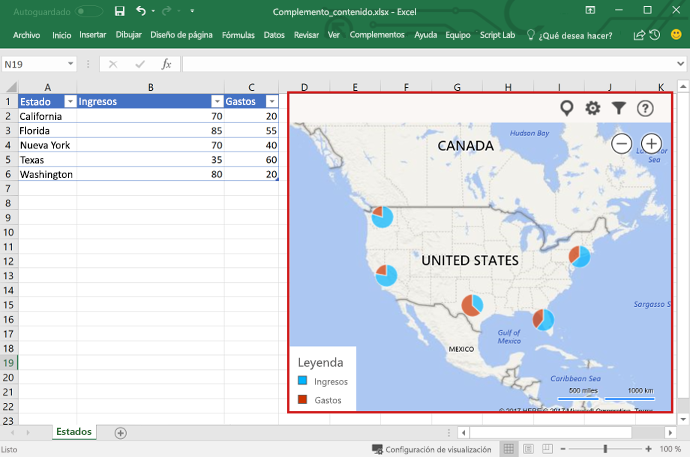This screenshot has height=457, width=690.
Task: Click the map location pin icon
Action: tap(566, 108)
